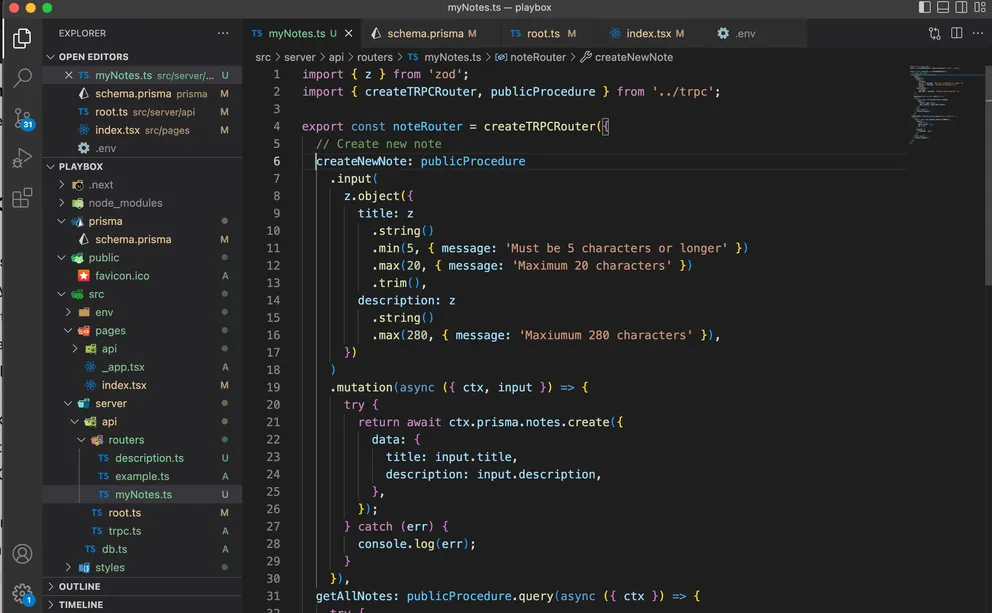Open the Accounts menu icon
The height and width of the screenshot is (613, 992).
pyautogui.click(x=22, y=554)
